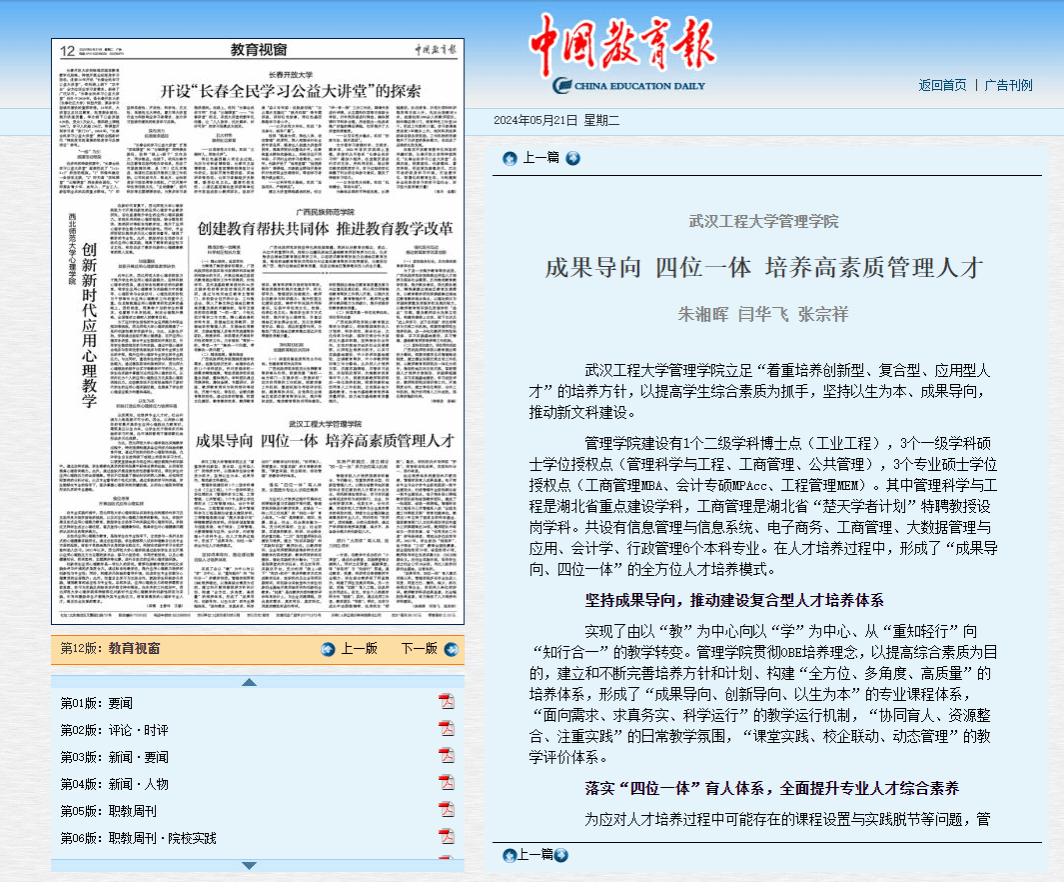Open the 开设长春全民学习公益大讲堂 article on the page image
The image size is (1064, 882).
click(x=291, y=91)
